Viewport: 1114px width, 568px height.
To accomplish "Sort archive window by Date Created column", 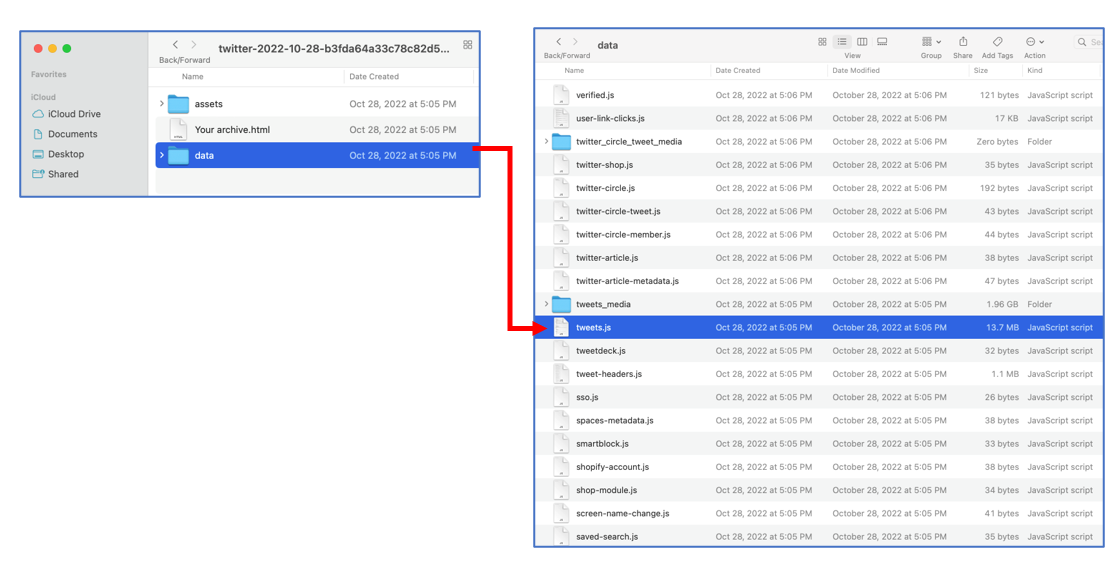I will coord(374,76).
